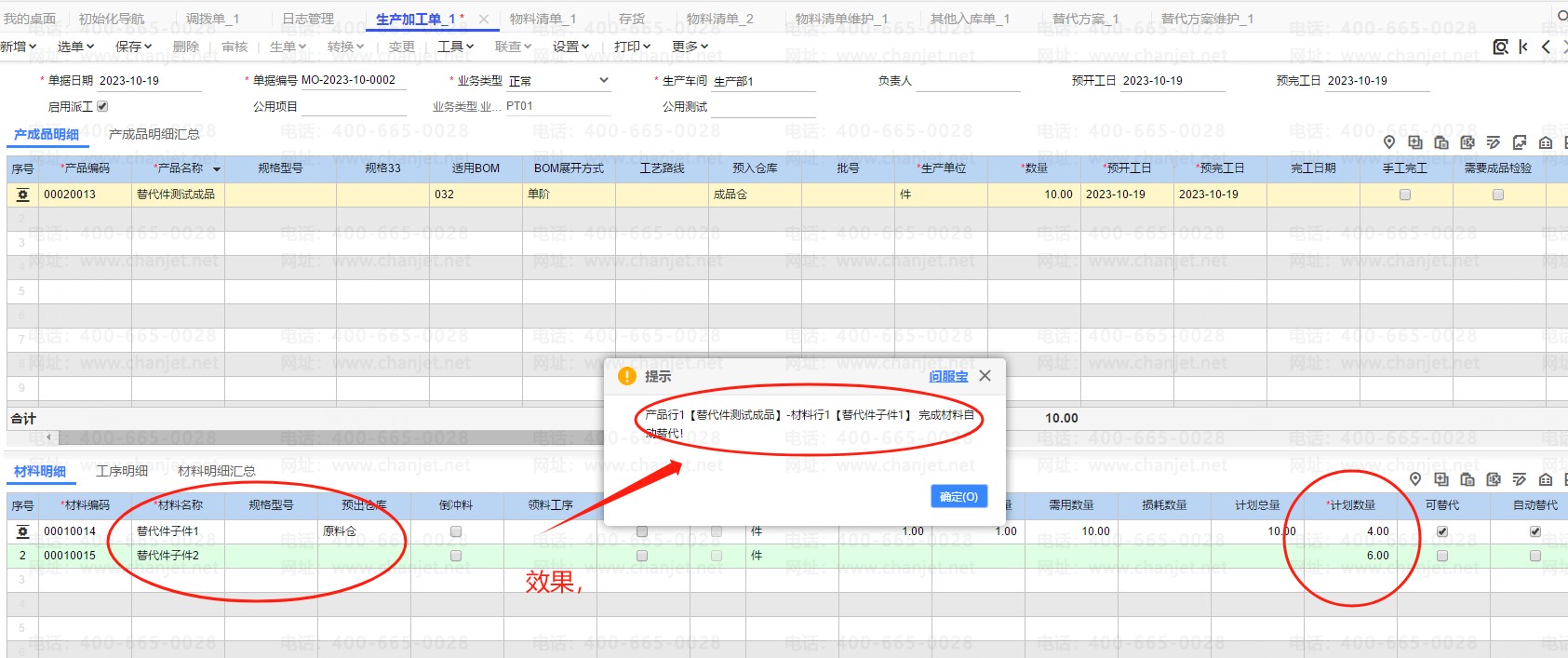Expand the 业务类型 dropdown
1568x658 pixels.
click(x=604, y=81)
